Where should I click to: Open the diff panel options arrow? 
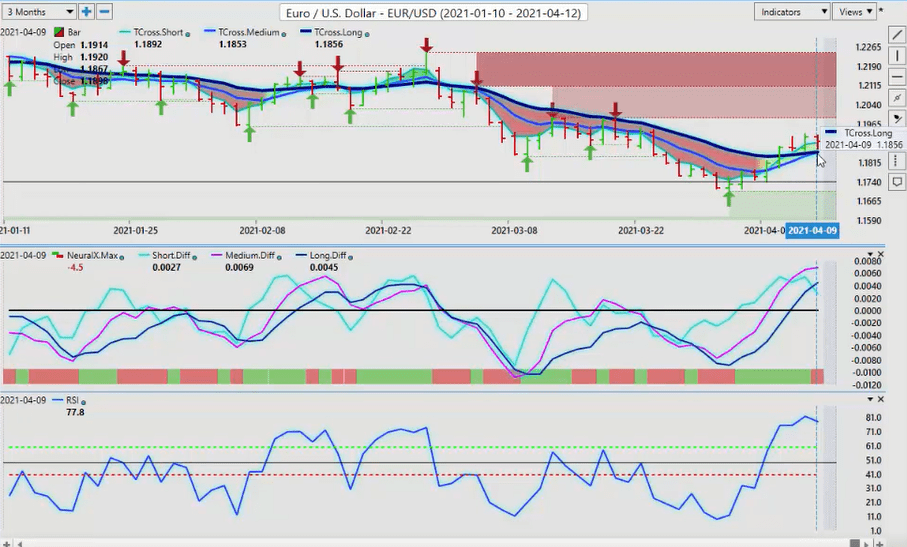click(x=871, y=254)
